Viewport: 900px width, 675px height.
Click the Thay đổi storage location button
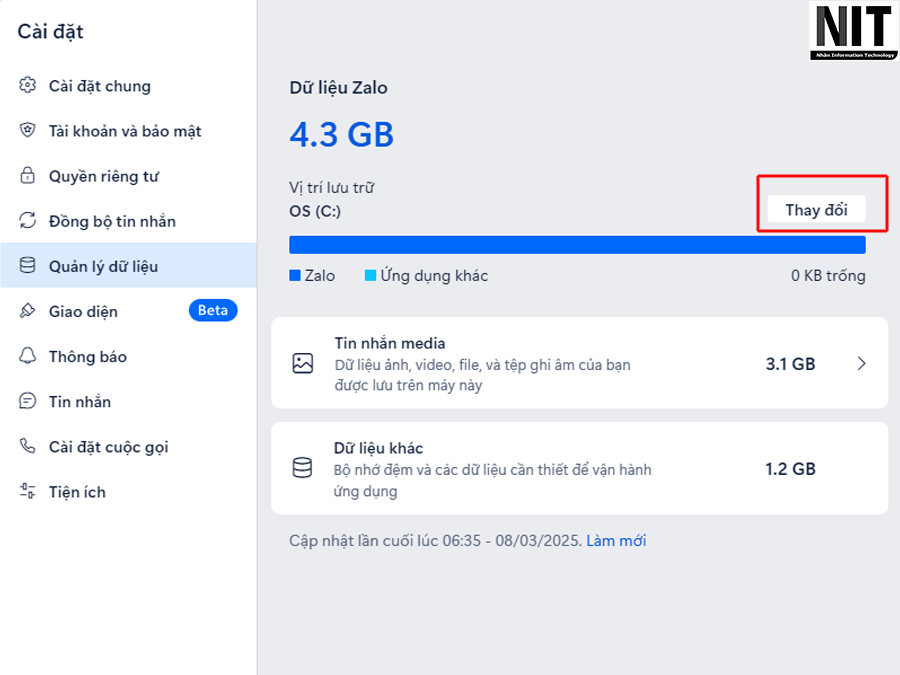tap(816, 210)
